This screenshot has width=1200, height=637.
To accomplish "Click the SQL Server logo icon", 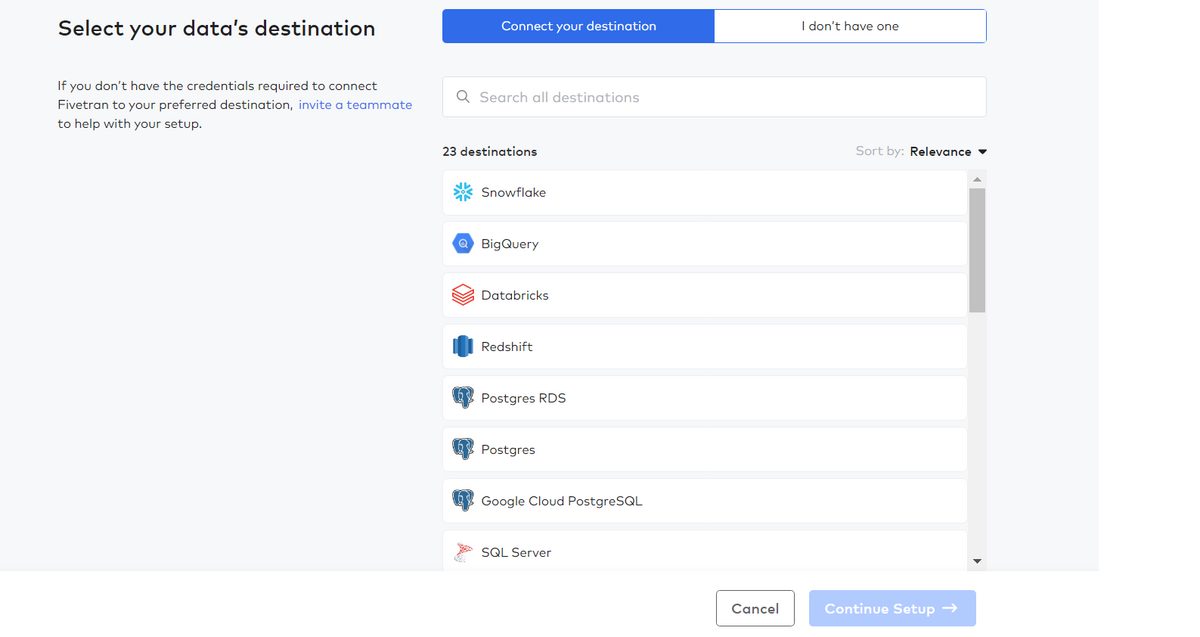I will pos(462,553).
